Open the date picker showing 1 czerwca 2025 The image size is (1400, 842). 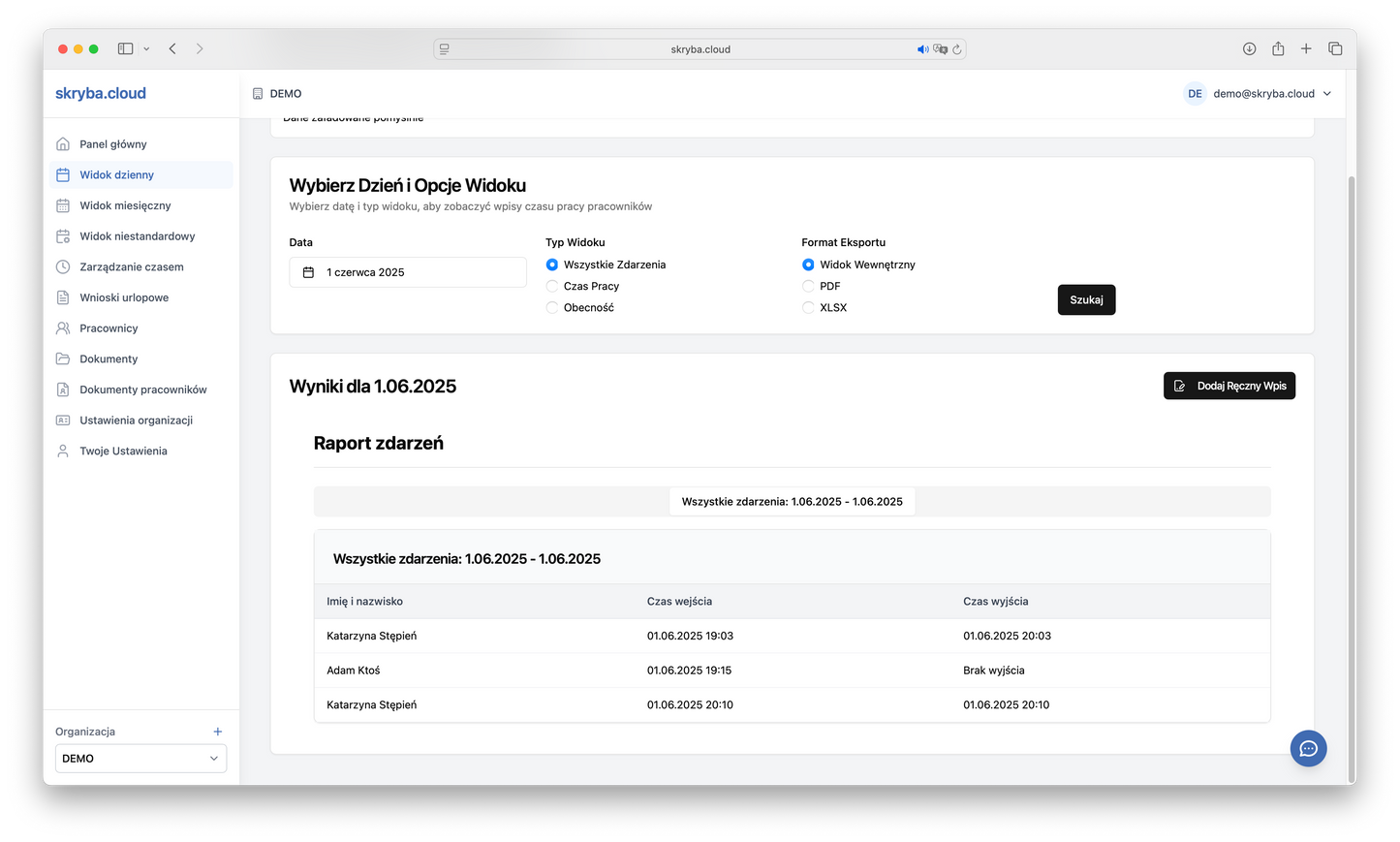(x=408, y=272)
